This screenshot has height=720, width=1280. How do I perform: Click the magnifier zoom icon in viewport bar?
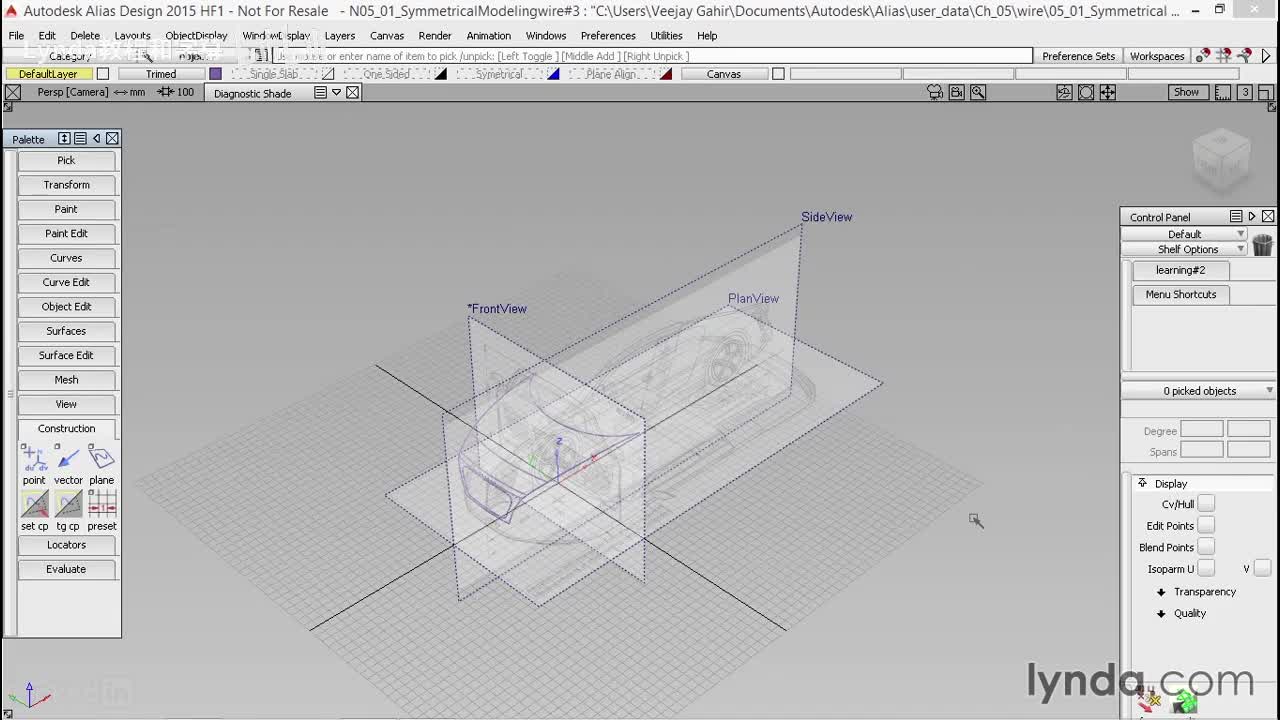(x=978, y=92)
